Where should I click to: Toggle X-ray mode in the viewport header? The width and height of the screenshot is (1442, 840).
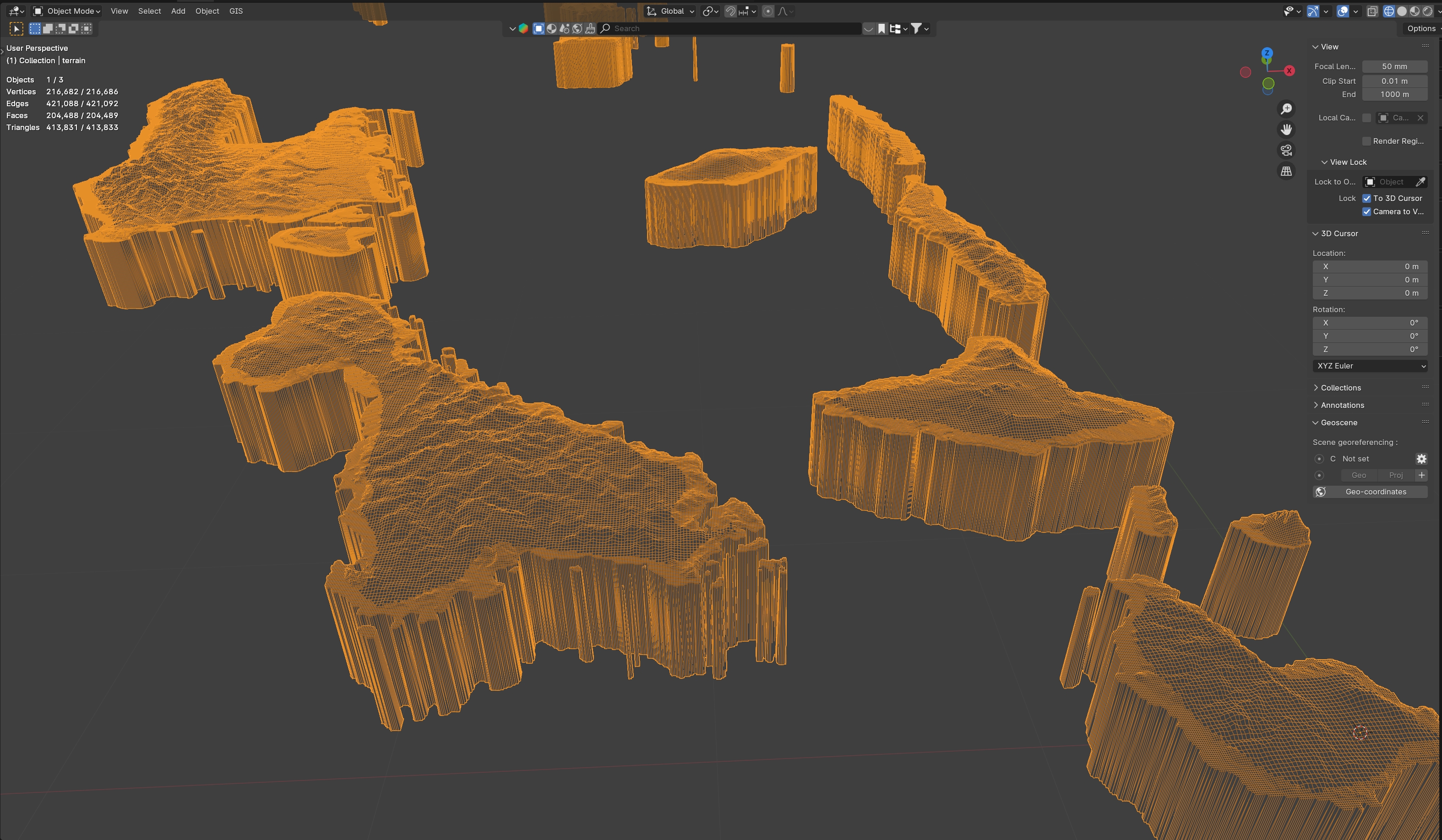coord(1372,11)
